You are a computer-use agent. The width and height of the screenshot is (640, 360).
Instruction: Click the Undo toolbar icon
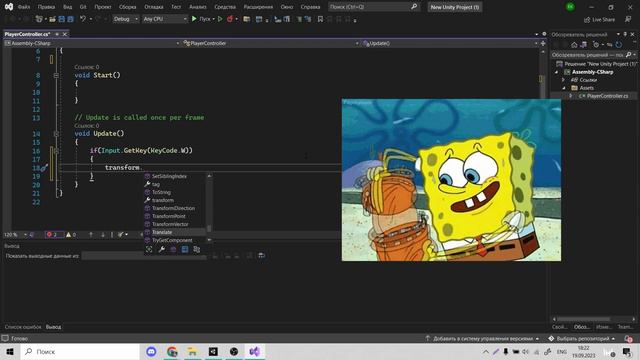click(x=83, y=19)
